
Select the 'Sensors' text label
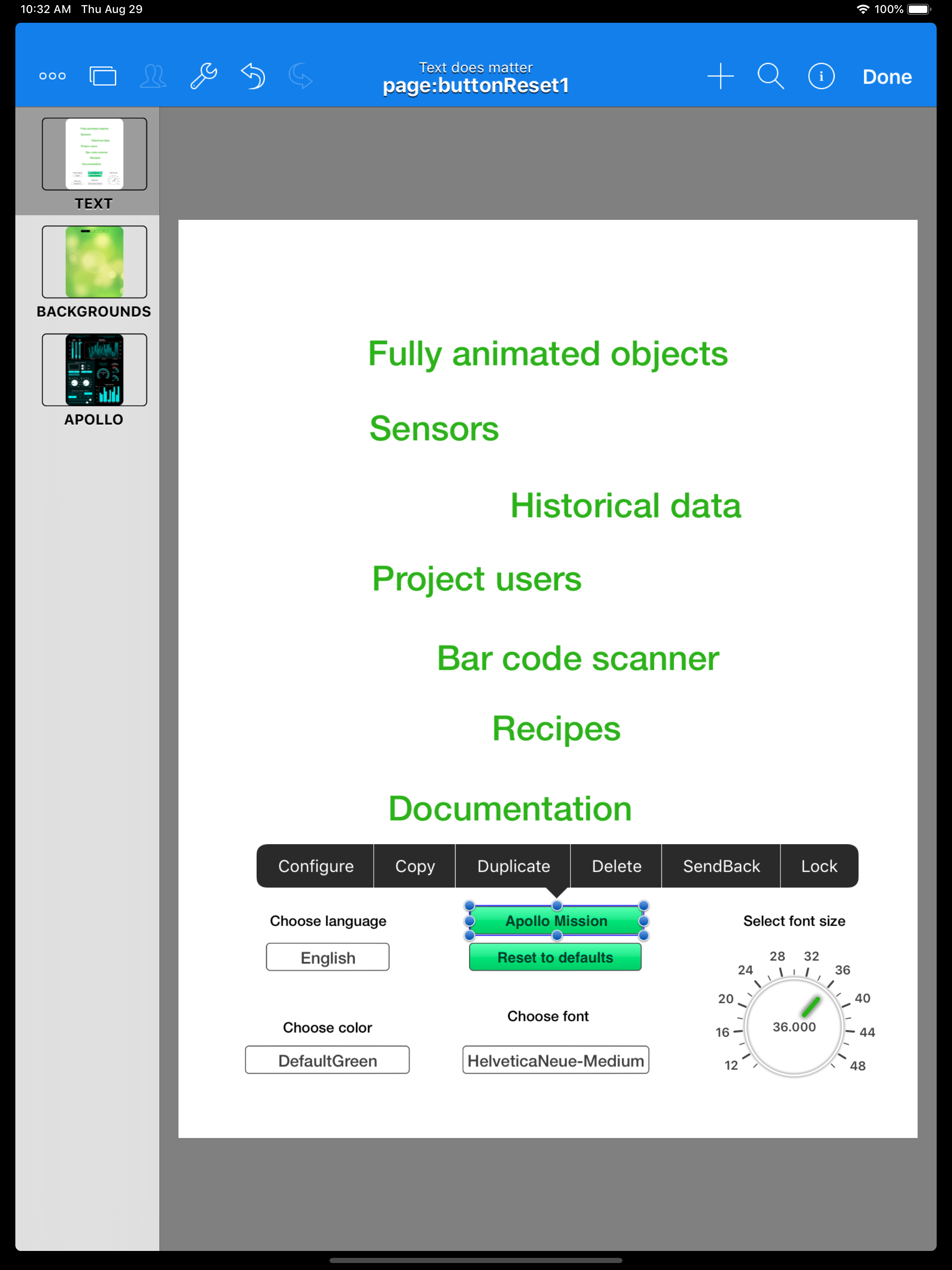[434, 429]
